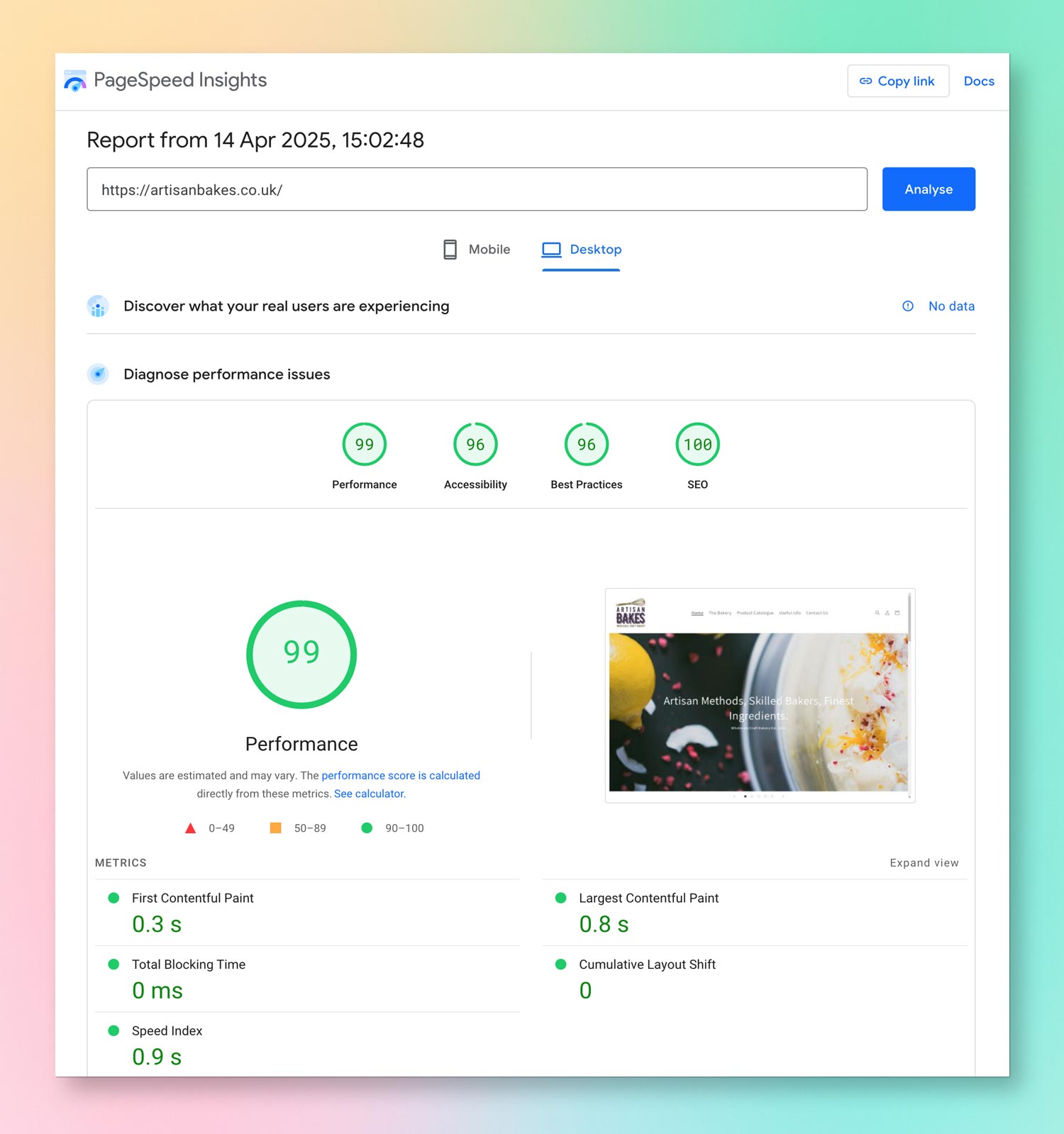This screenshot has width=1064, height=1134.
Task: Open the Docs link
Action: [978, 82]
